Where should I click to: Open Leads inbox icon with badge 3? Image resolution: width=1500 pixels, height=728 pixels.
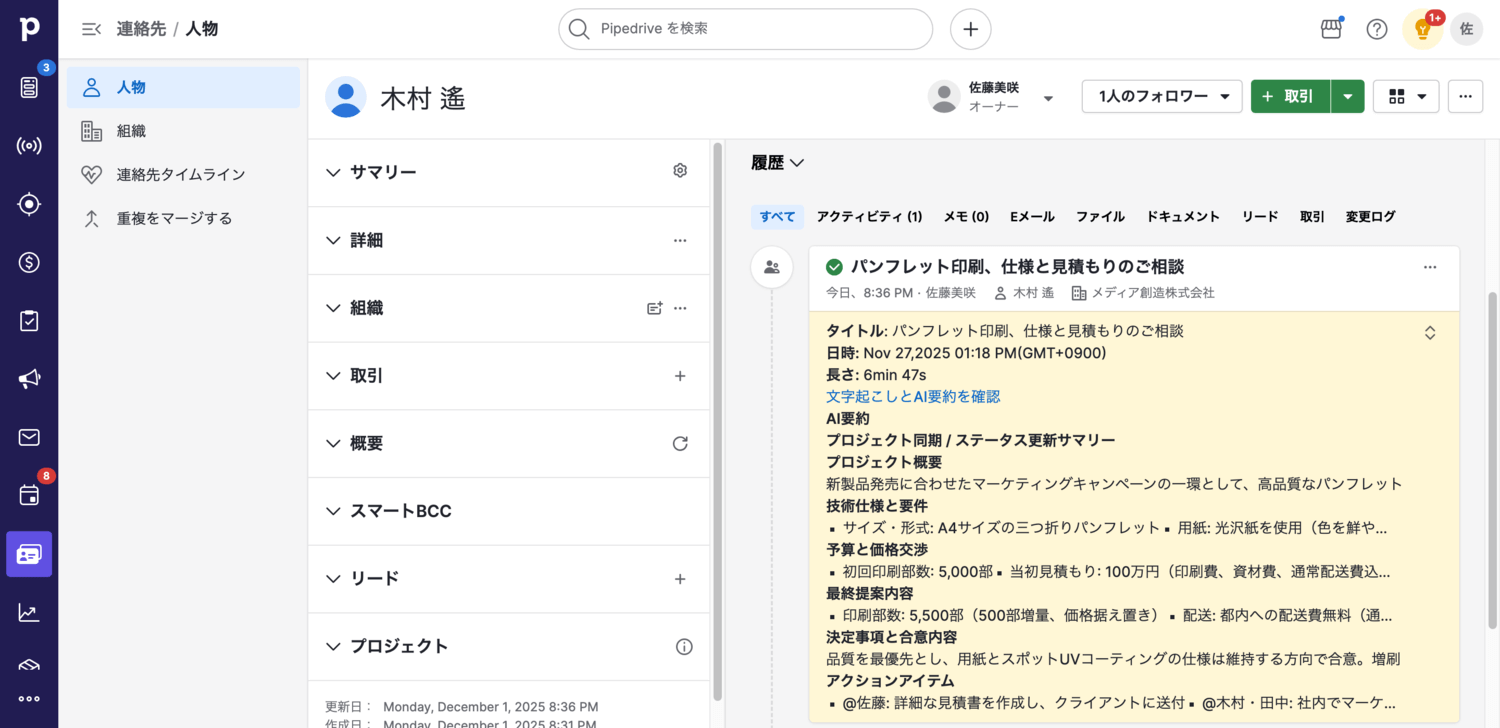pyautogui.click(x=29, y=87)
